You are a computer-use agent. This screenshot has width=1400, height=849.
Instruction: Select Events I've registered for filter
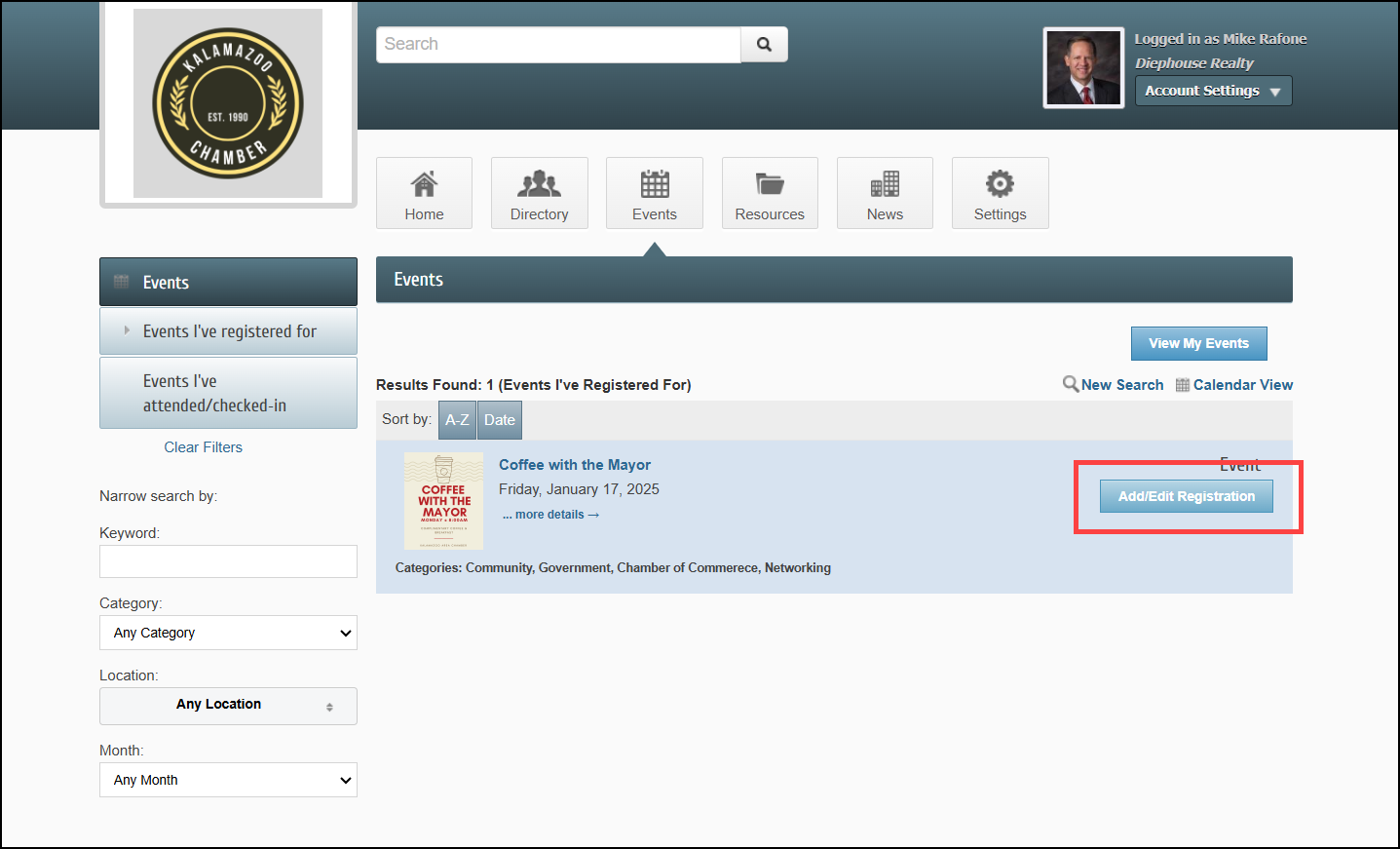229,331
